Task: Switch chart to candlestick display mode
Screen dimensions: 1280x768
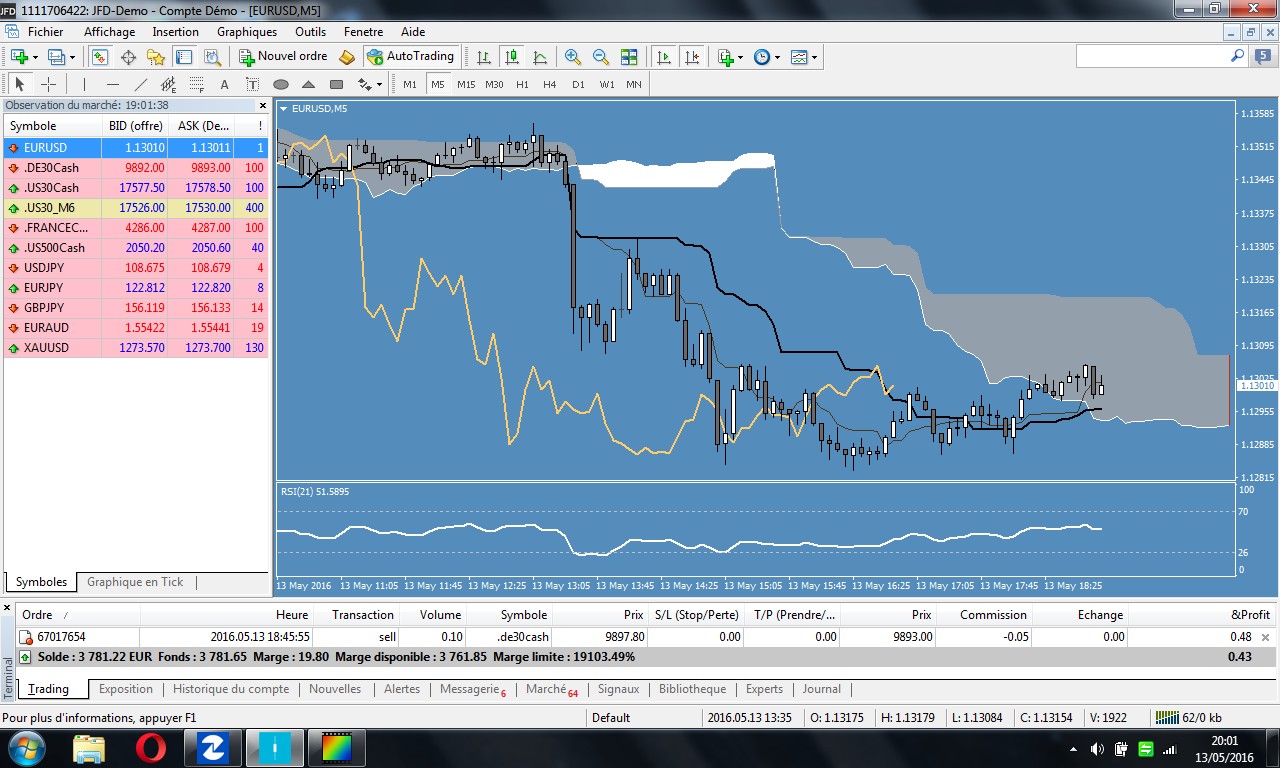Action: click(512, 57)
